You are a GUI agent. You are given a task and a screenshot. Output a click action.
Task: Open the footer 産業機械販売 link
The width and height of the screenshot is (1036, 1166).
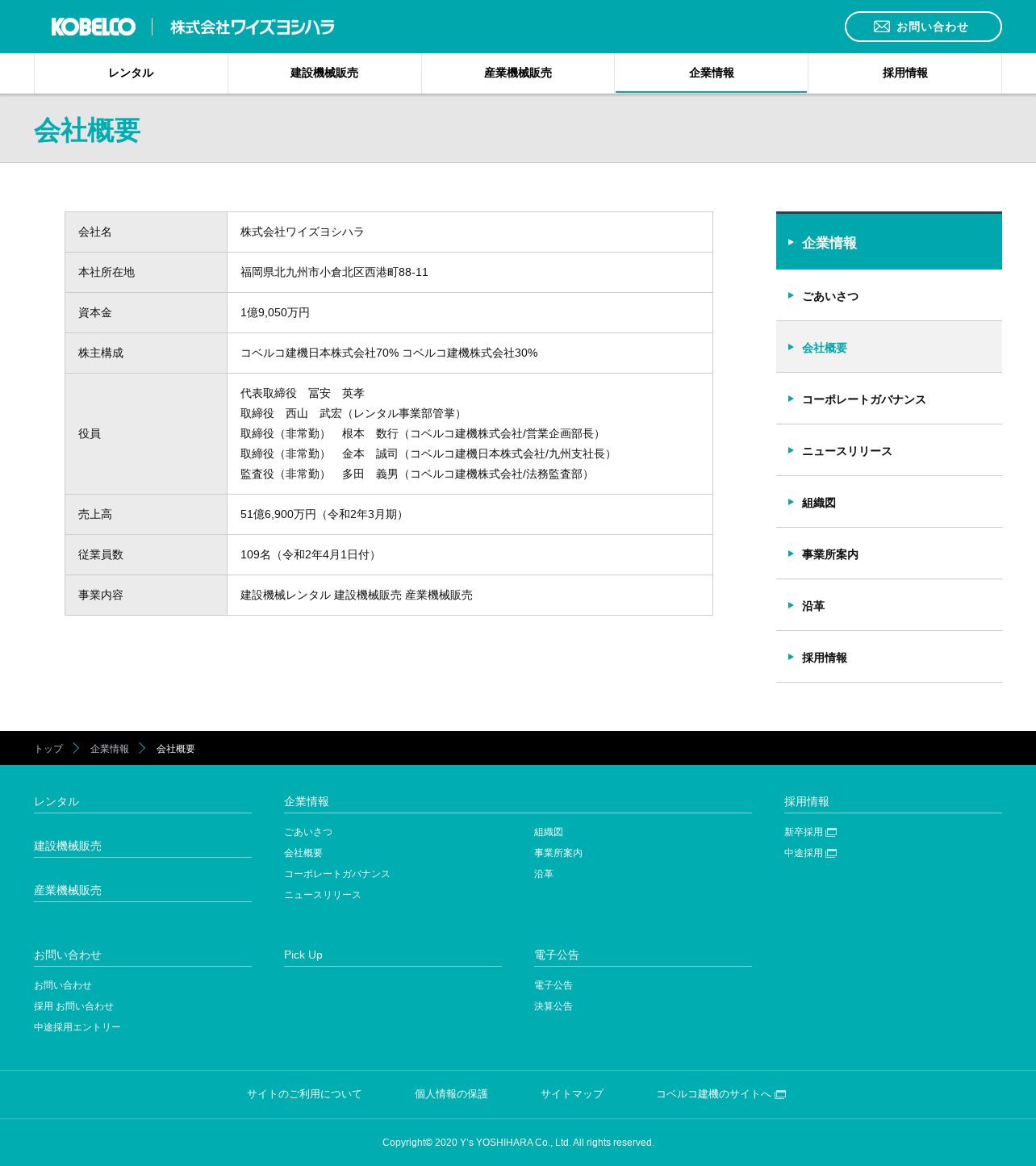tap(68, 890)
